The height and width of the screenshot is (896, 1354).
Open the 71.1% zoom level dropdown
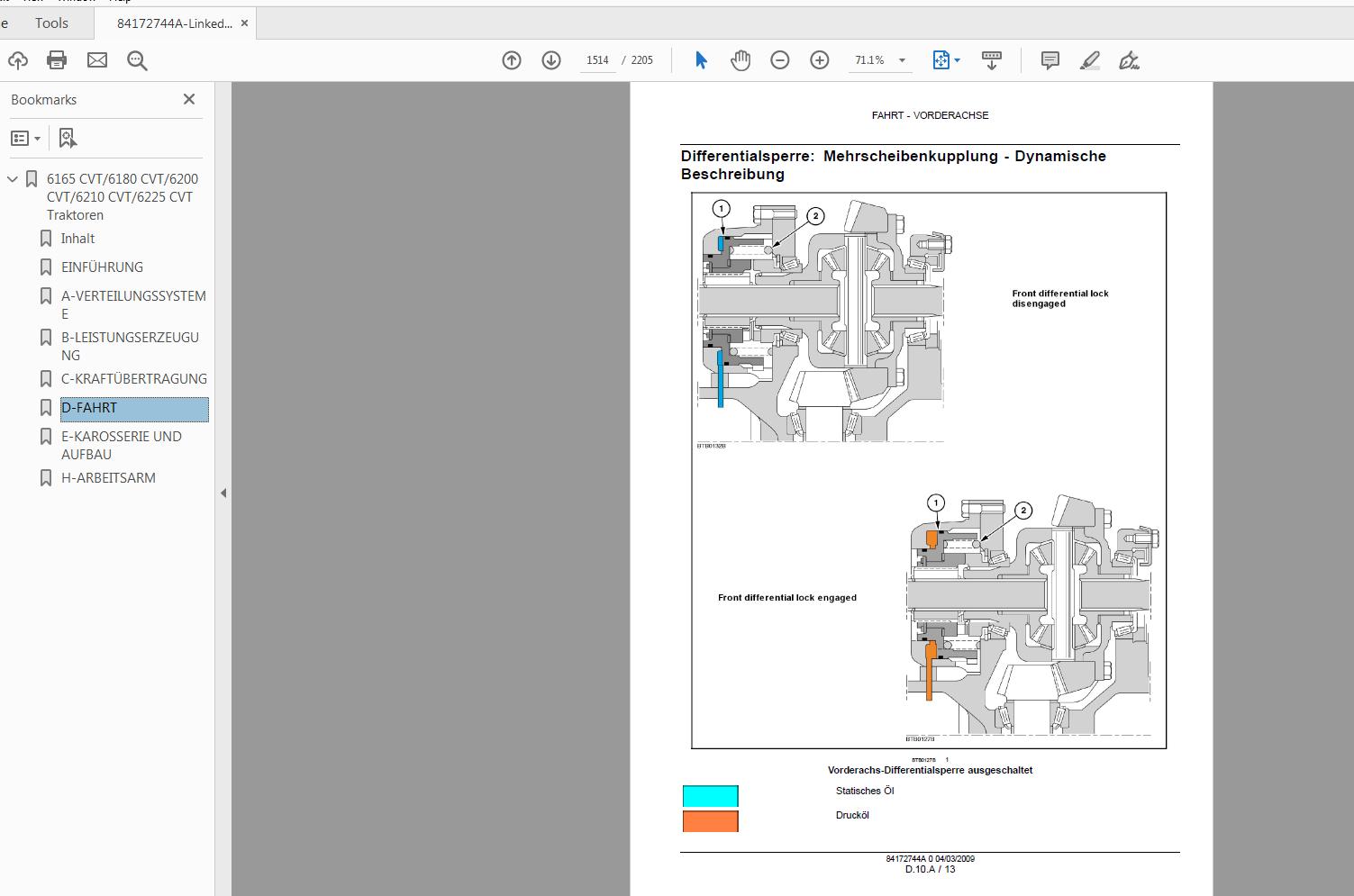[x=902, y=60]
